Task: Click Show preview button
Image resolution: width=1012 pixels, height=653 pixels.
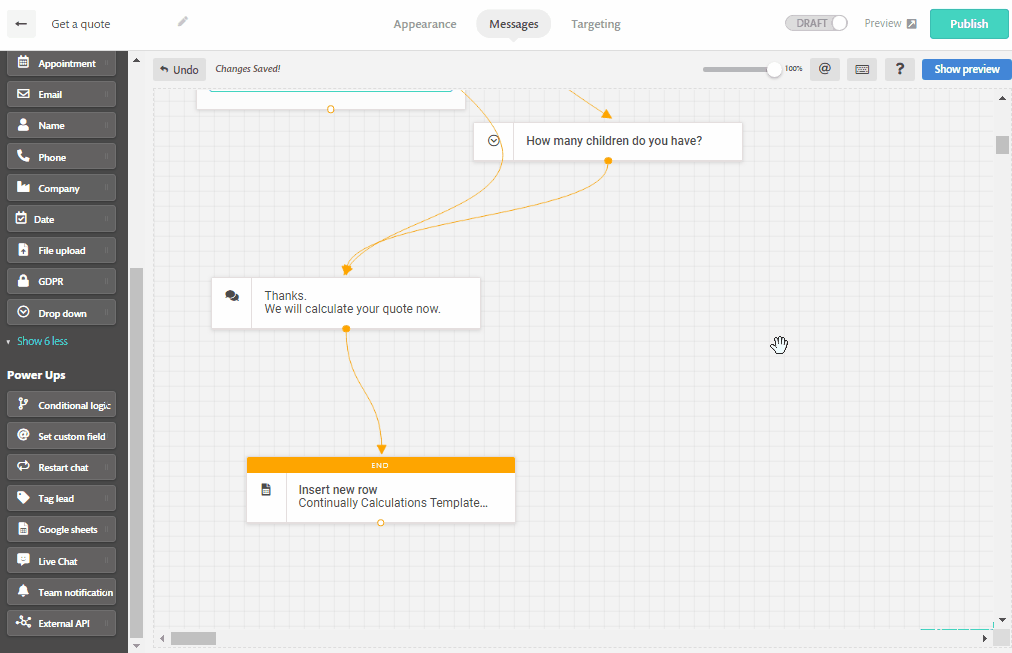Action: click(x=966, y=69)
